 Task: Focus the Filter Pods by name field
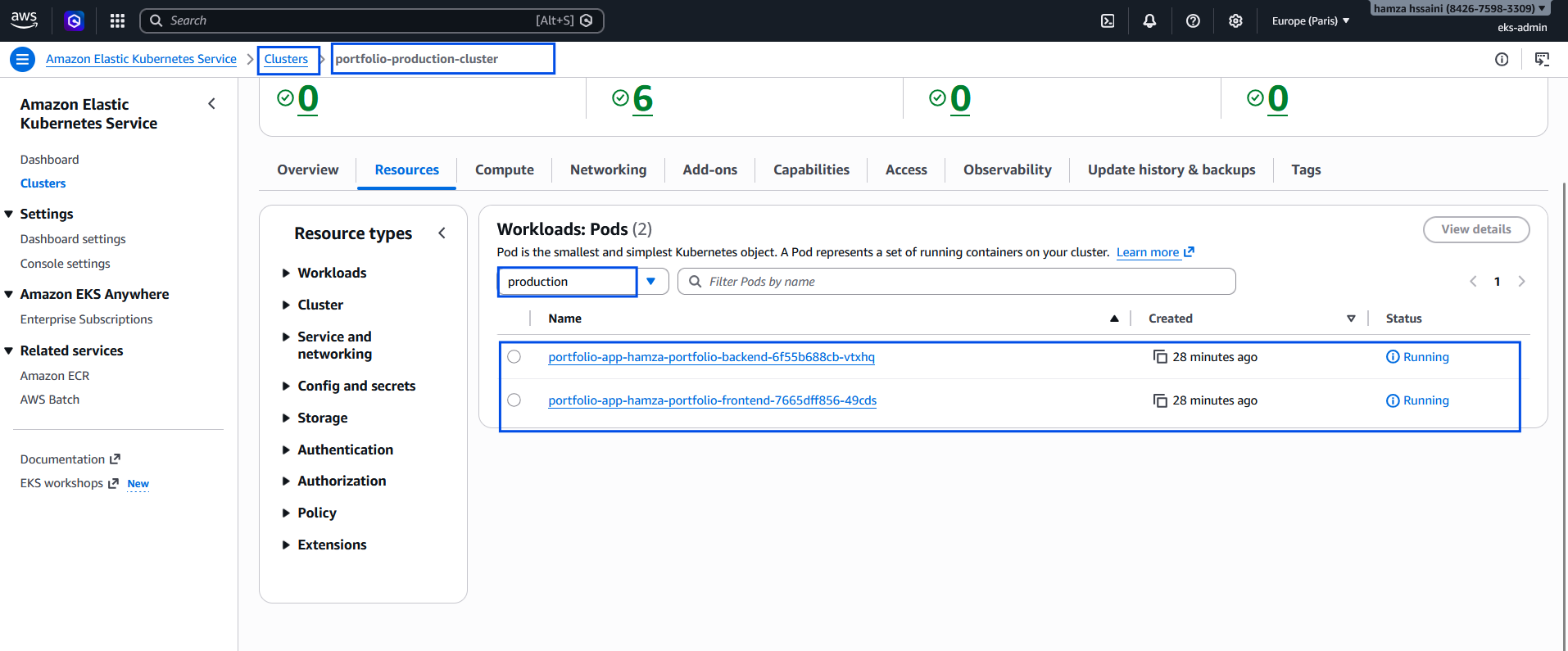tap(957, 282)
